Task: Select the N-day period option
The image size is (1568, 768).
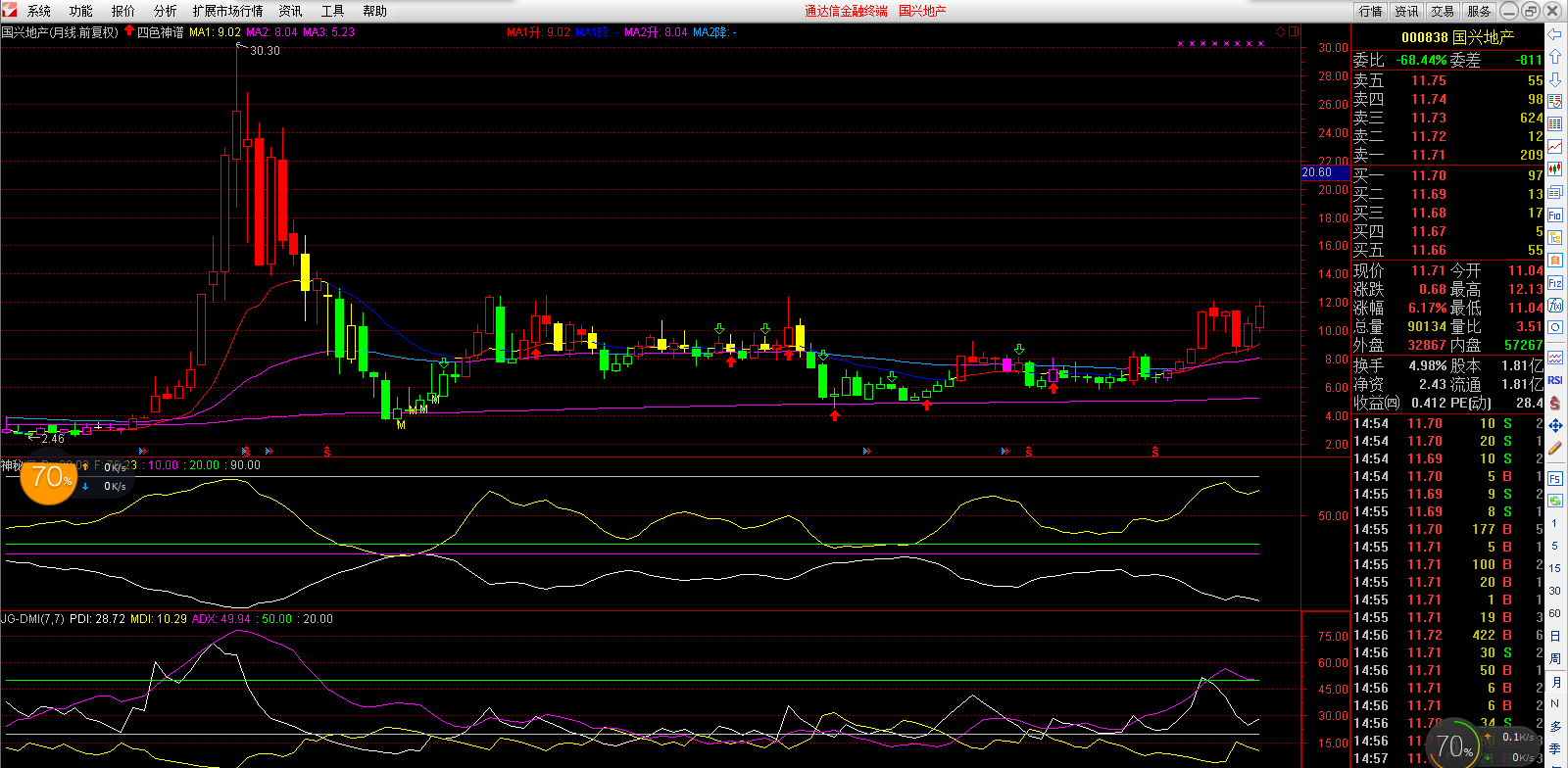Action: [1554, 703]
